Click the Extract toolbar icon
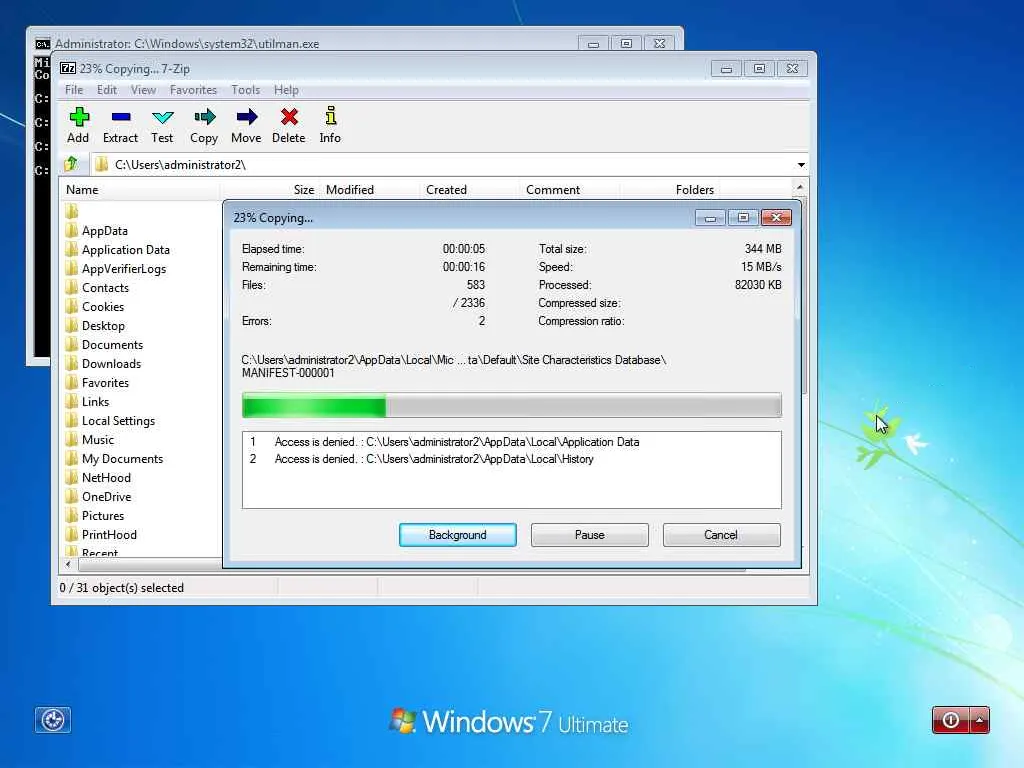Viewport: 1024px width, 768px height. click(120, 125)
